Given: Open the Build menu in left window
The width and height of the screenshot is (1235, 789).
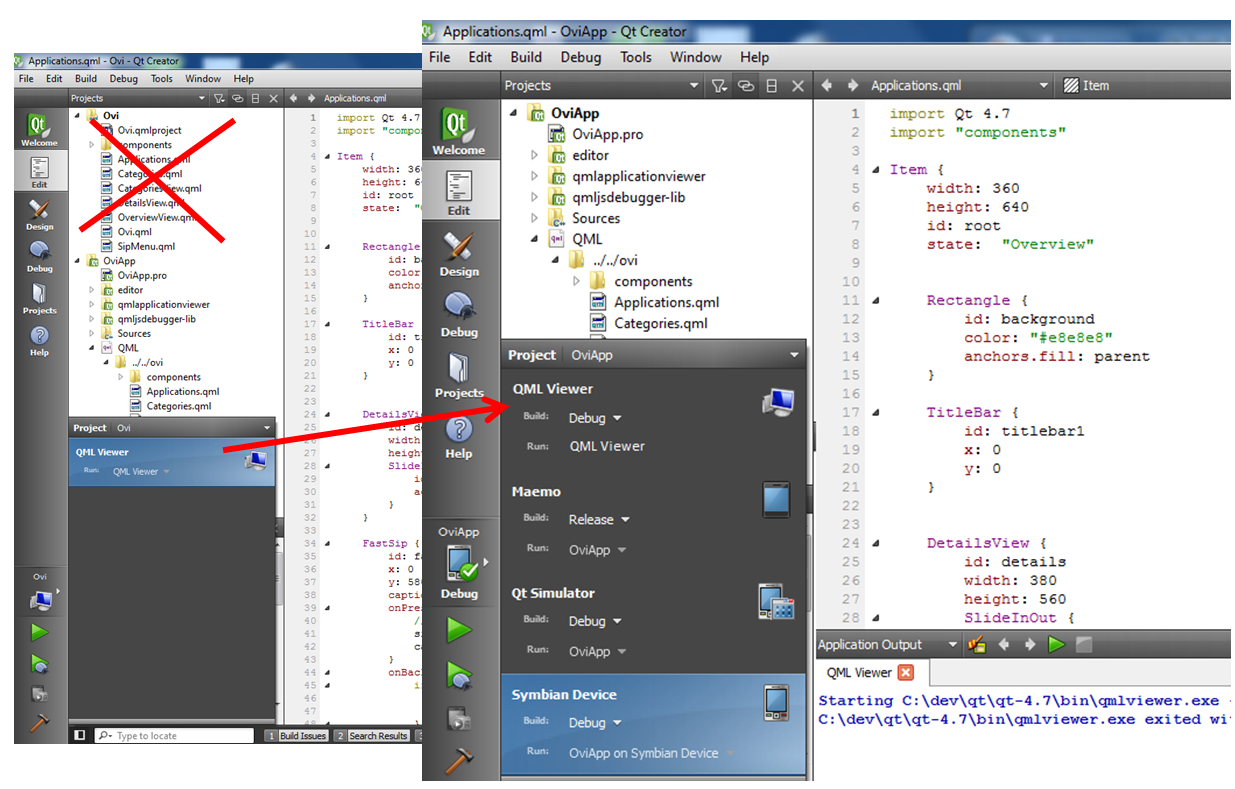Looking at the screenshot, I should coord(86,79).
